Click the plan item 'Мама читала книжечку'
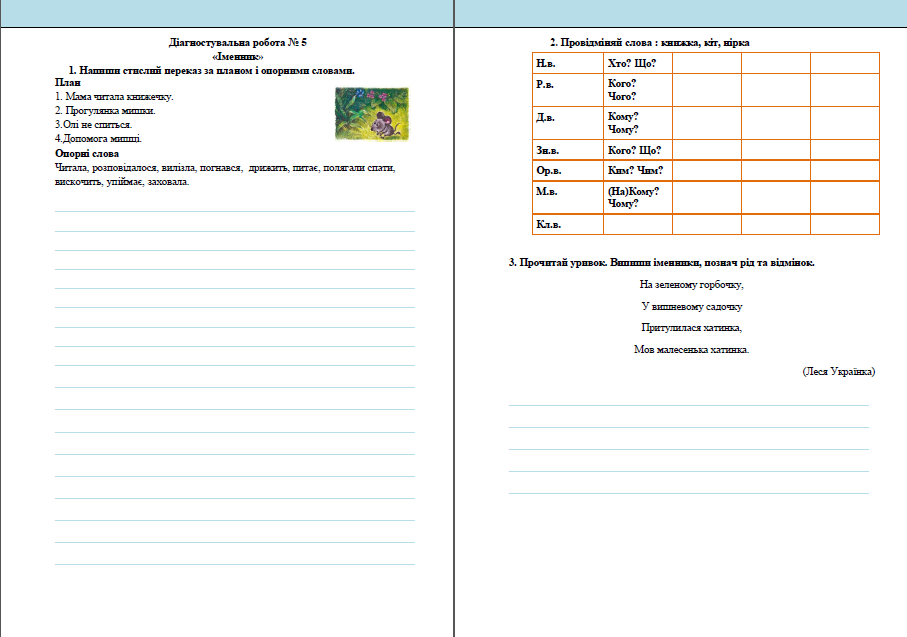This screenshot has width=907, height=637. point(114,97)
